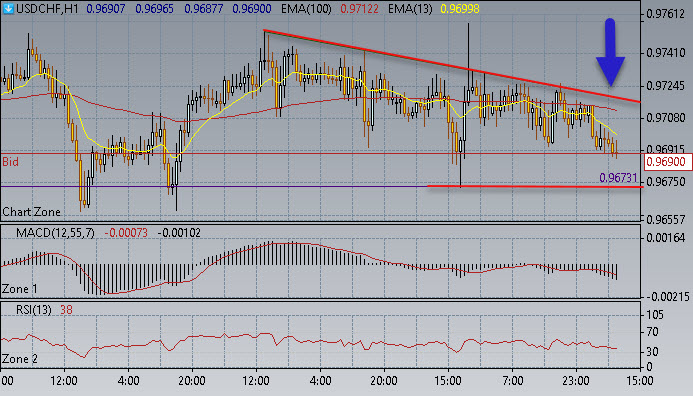Click the time axis label 7:00

click(x=512, y=381)
